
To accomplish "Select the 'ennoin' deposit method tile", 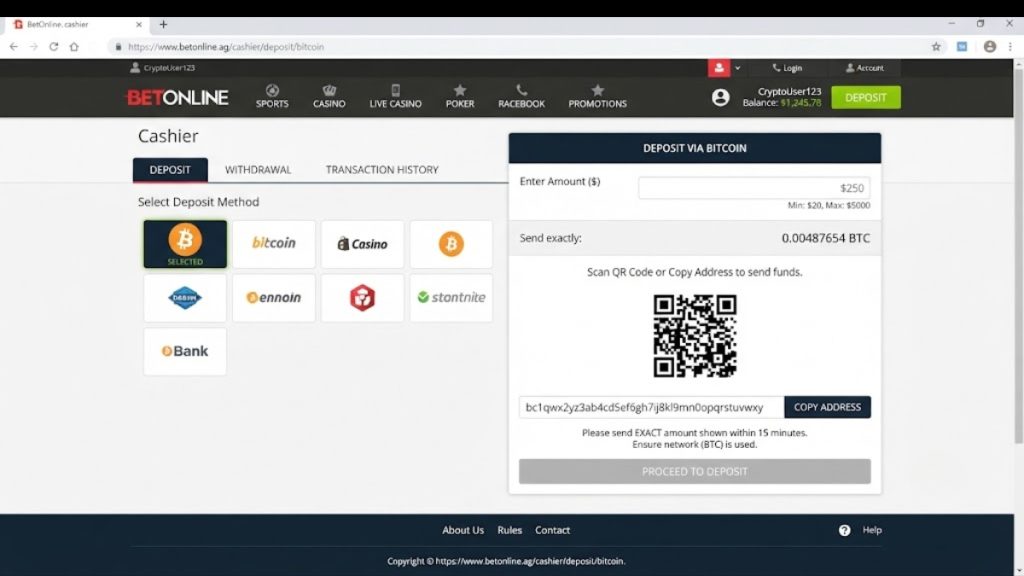I will [x=274, y=298].
